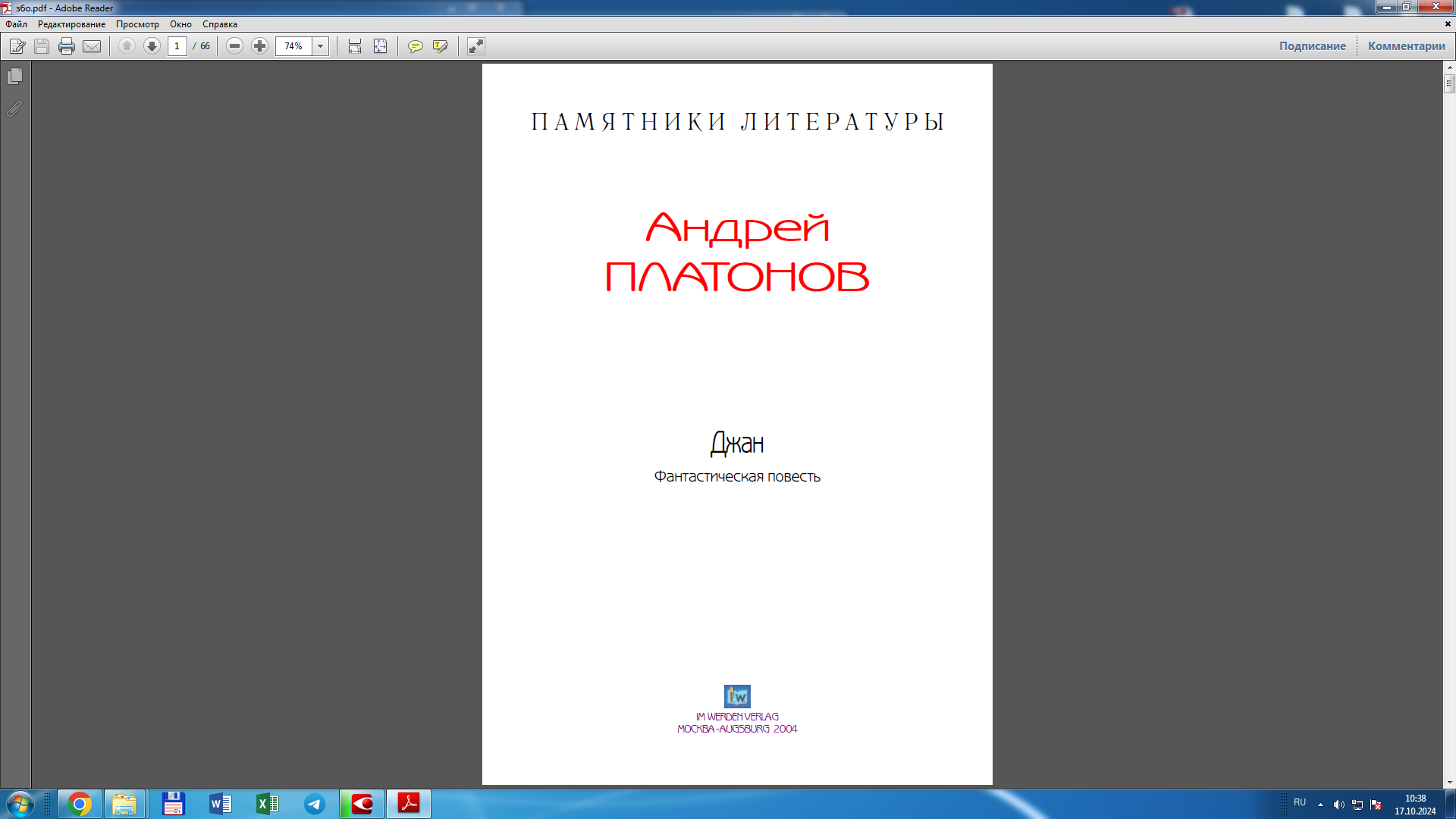Screen dimensions: 1456x819
Task: Open the Просмотр menu
Action: tap(137, 24)
